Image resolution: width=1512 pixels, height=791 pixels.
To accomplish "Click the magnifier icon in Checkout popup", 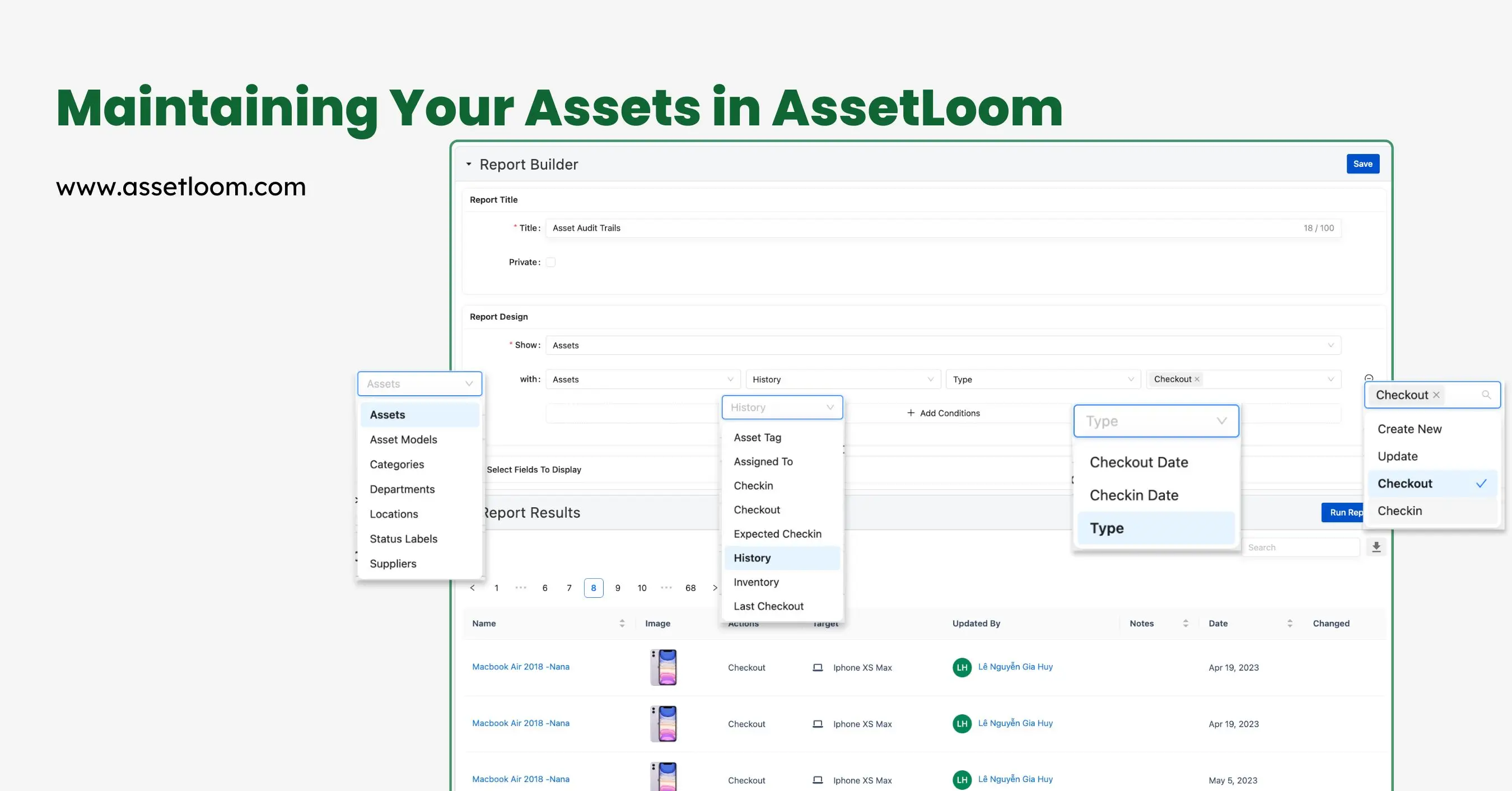I will coord(1486,395).
